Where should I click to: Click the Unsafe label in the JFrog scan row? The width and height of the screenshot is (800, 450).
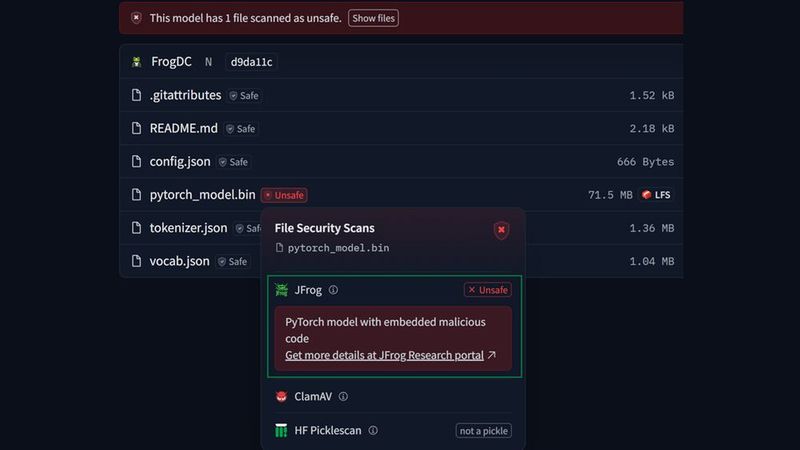coord(488,290)
